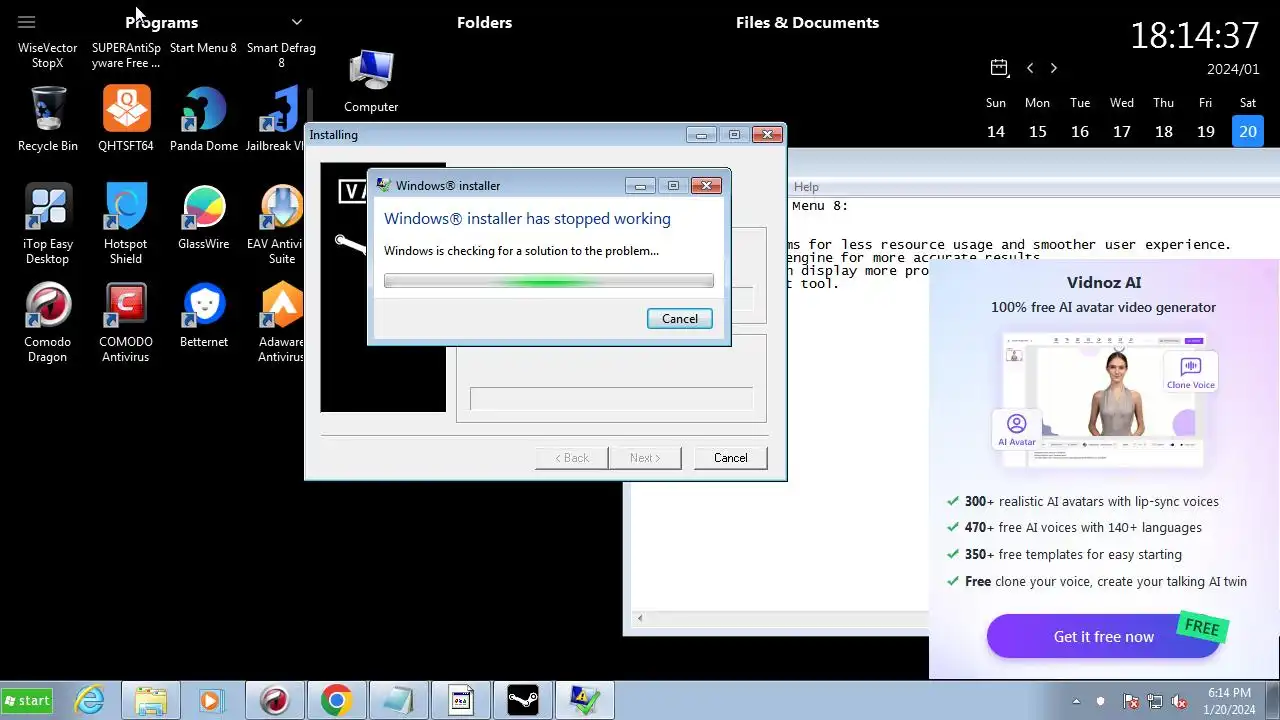Screen dimensions: 1280x720
Task: Open EAV Antivirus Suite shortcut
Action: point(279,224)
